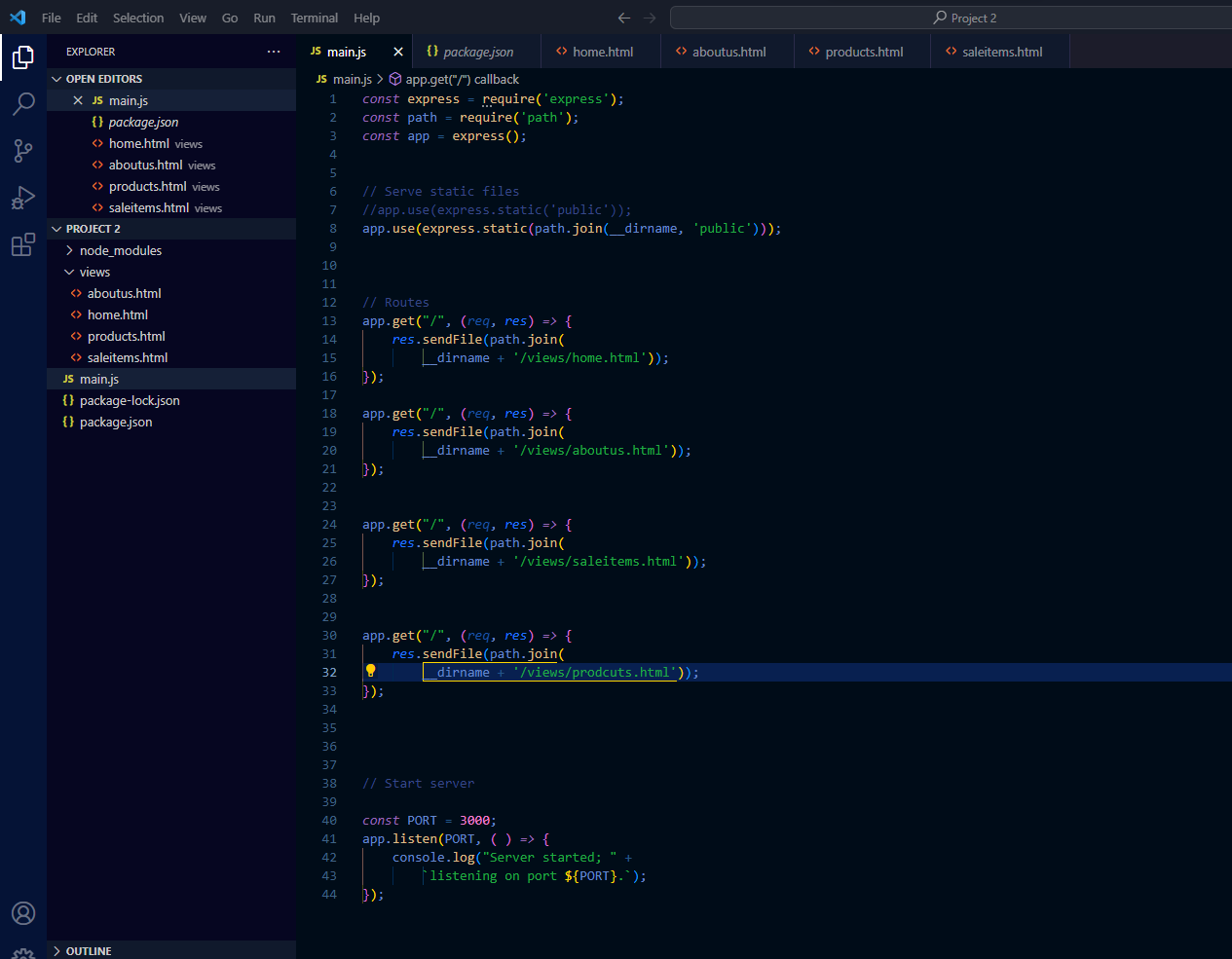Open the Source Control view
Screen dimensions: 1232x959
click(23, 150)
